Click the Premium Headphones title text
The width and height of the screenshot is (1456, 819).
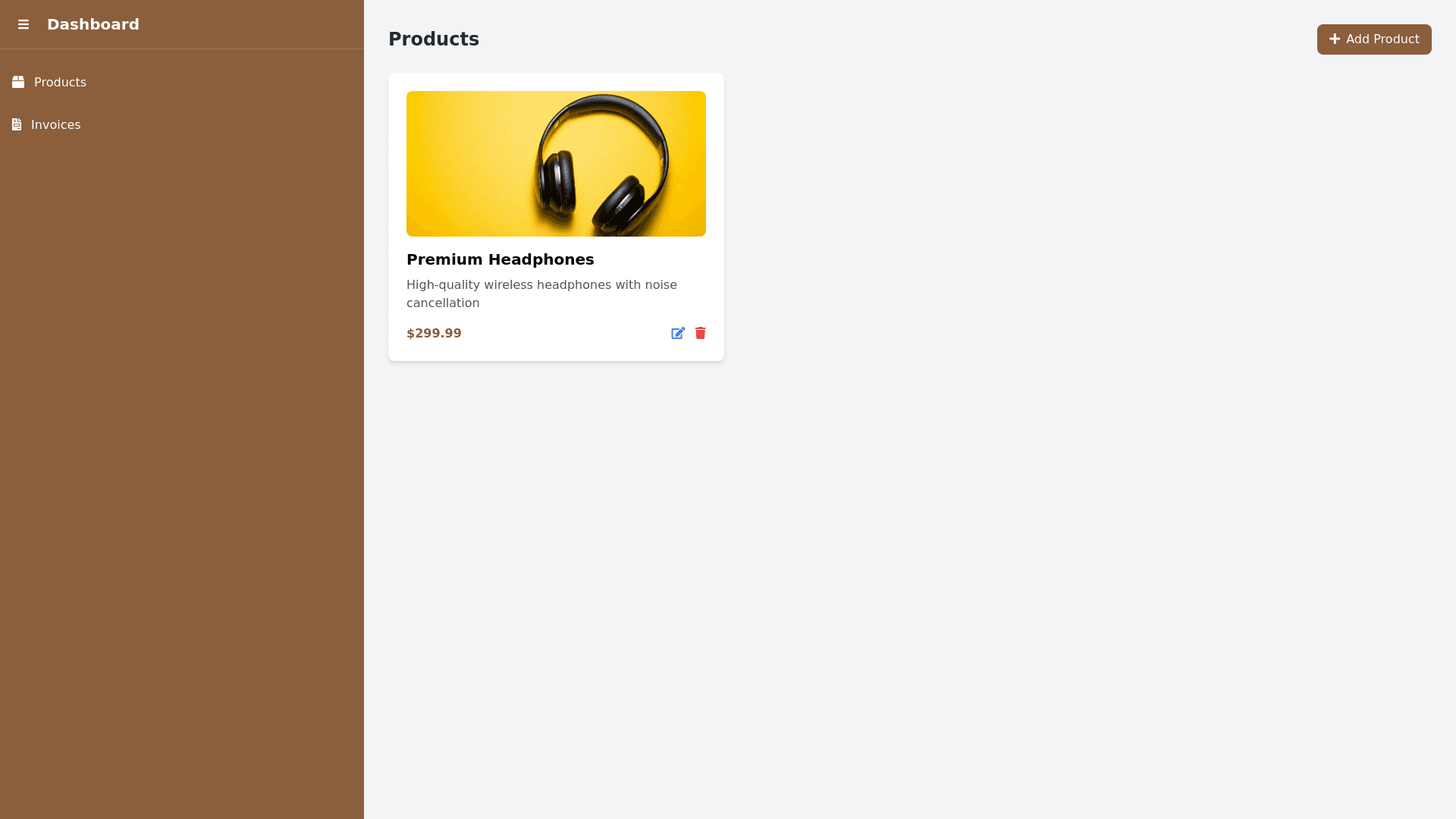(500, 259)
